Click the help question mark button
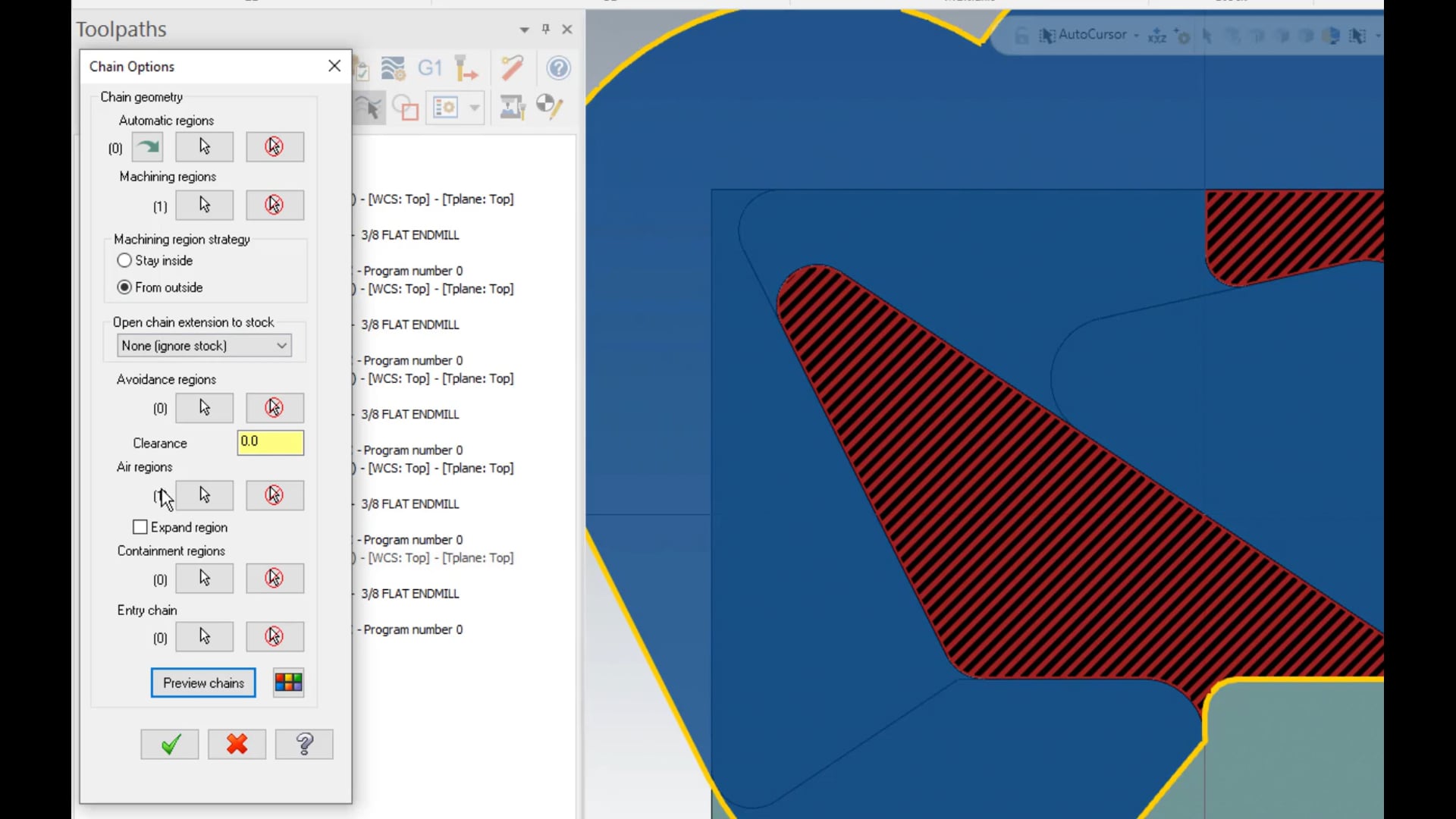Viewport: 1456px width, 819px height. coord(304,744)
